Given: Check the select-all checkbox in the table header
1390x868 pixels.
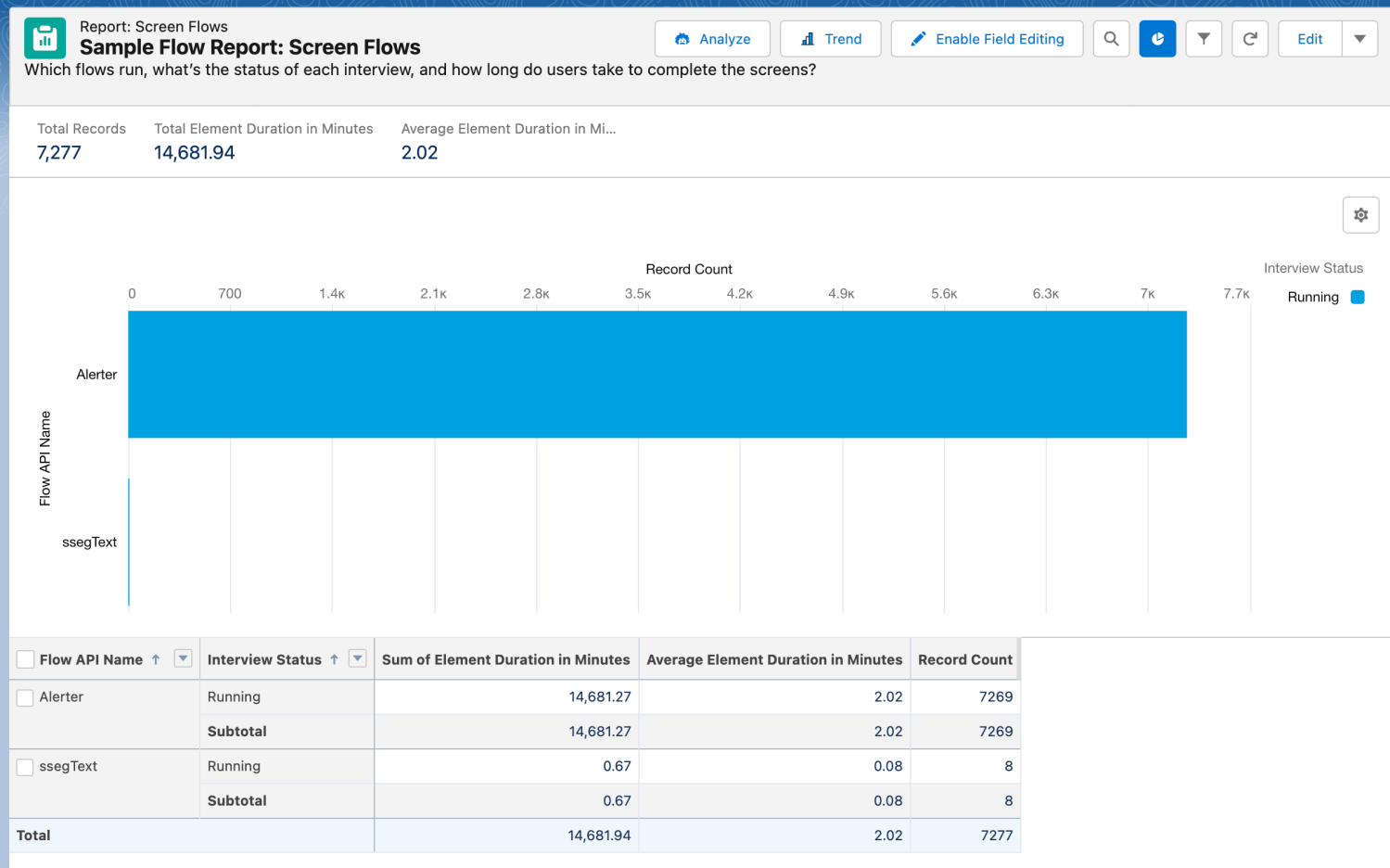Looking at the screenshot, I should [x=24, y=659].
